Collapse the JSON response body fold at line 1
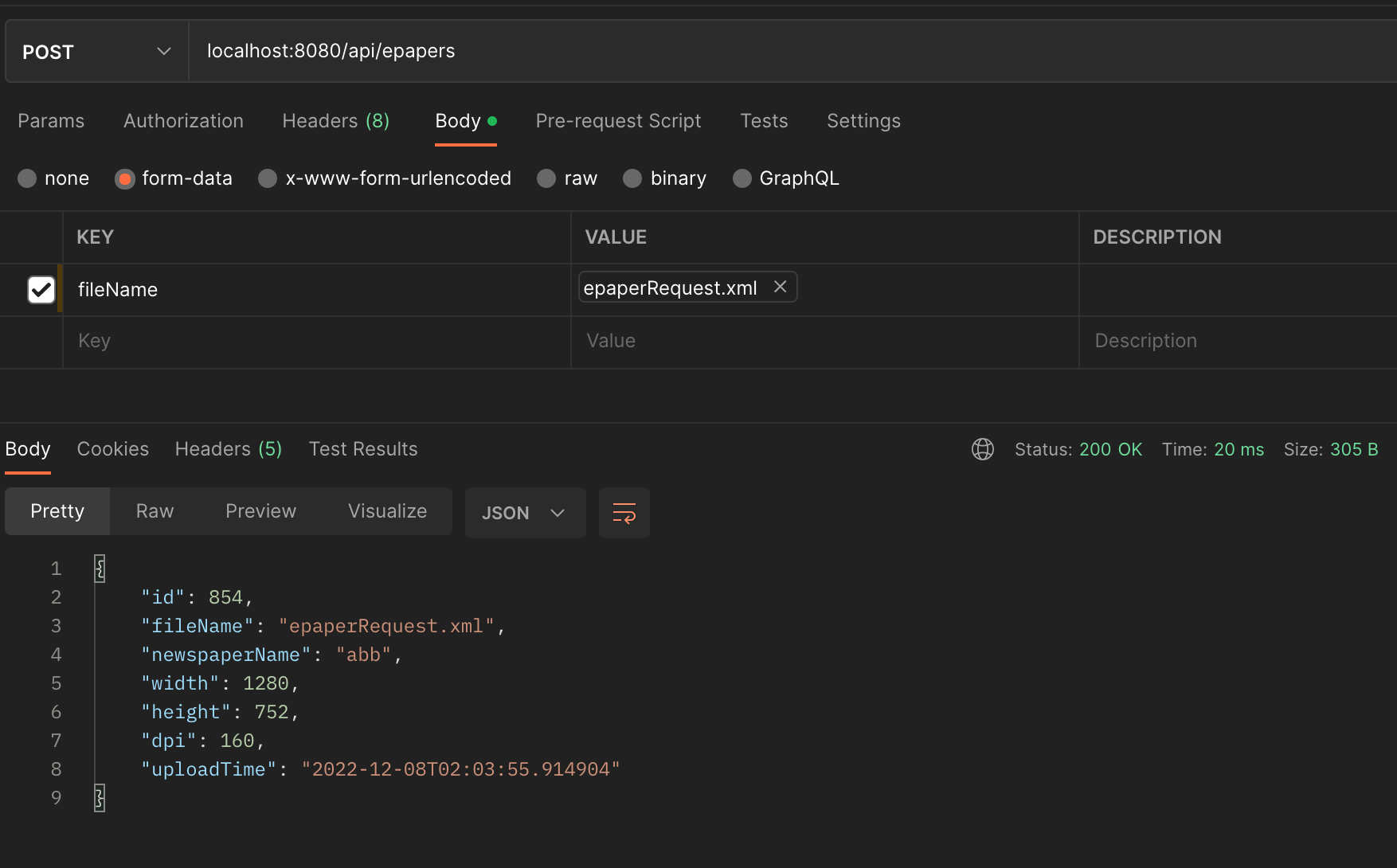 point(100,568)
